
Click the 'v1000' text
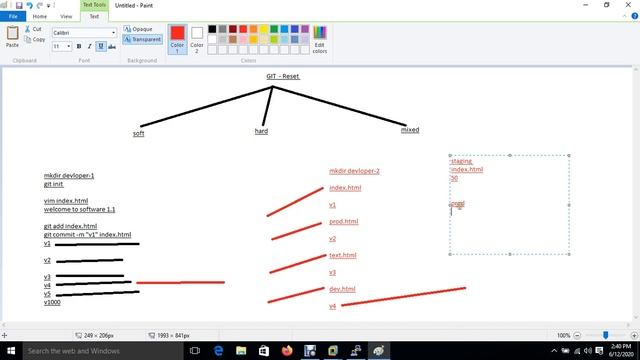click(x=52, y=302)
